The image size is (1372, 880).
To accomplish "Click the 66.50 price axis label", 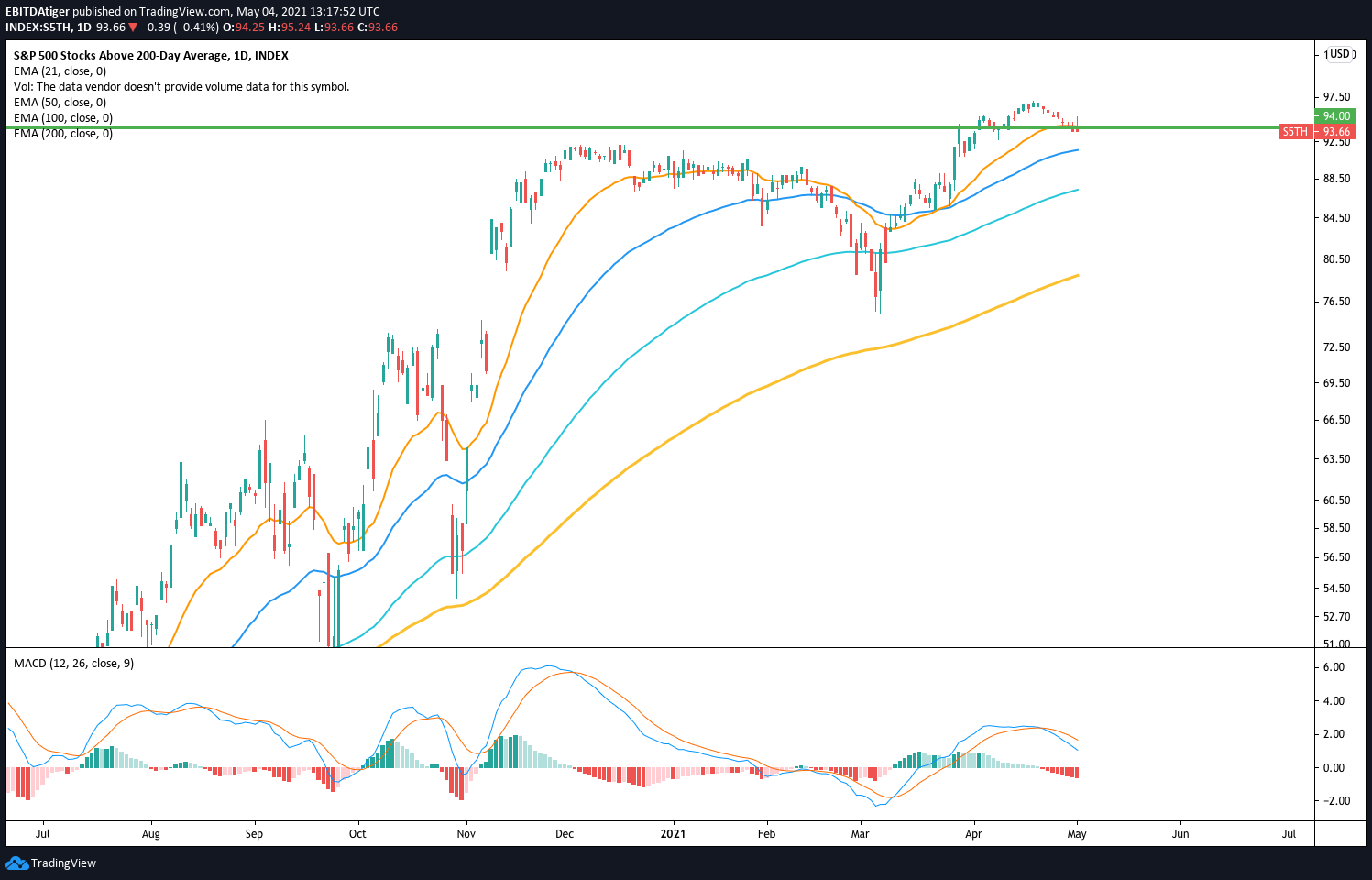I will pyautogui.click(x=1336, y=420).
